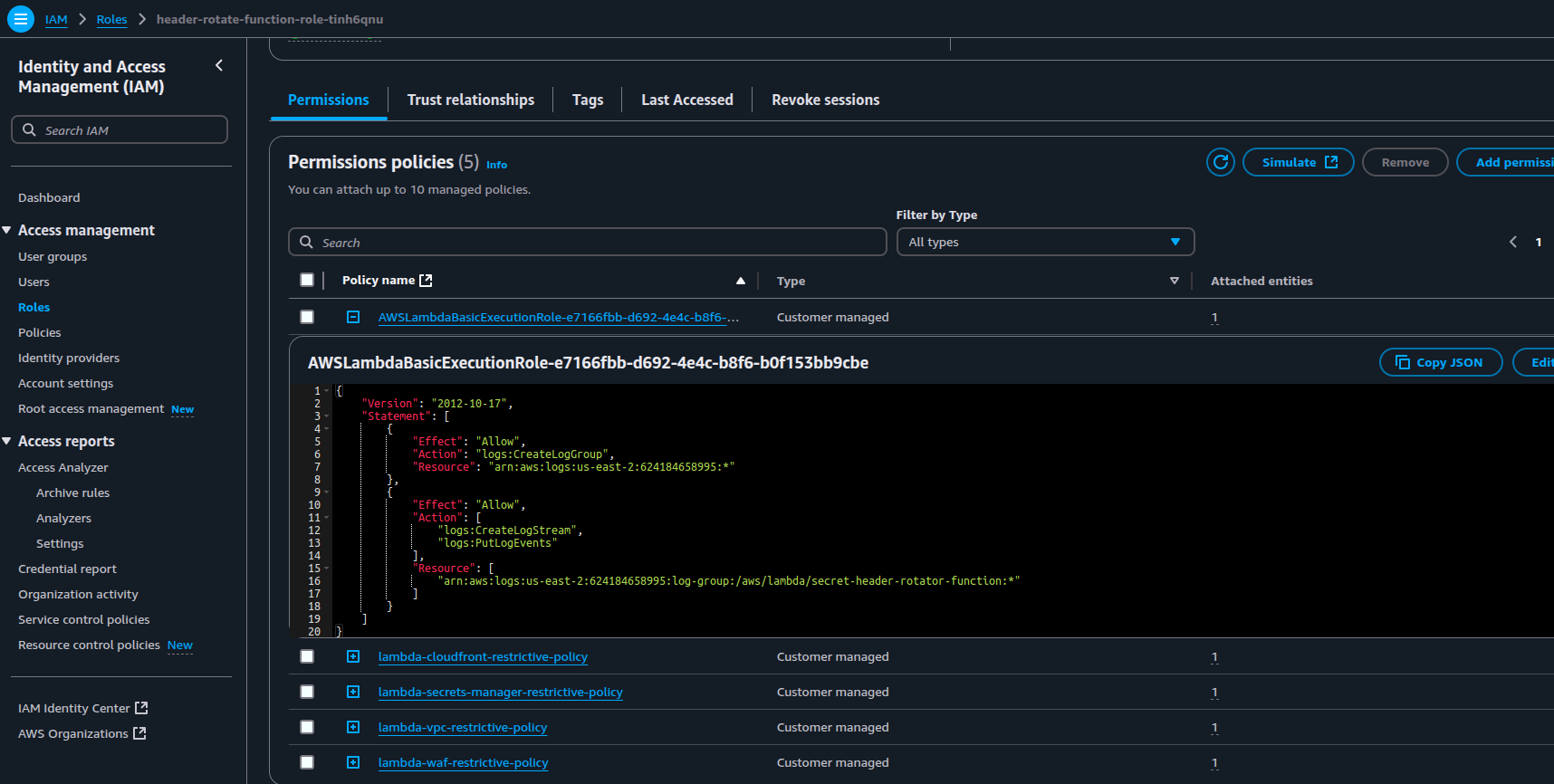Open Root access management in sidebar
The image size is (1554, 784).
91,408
